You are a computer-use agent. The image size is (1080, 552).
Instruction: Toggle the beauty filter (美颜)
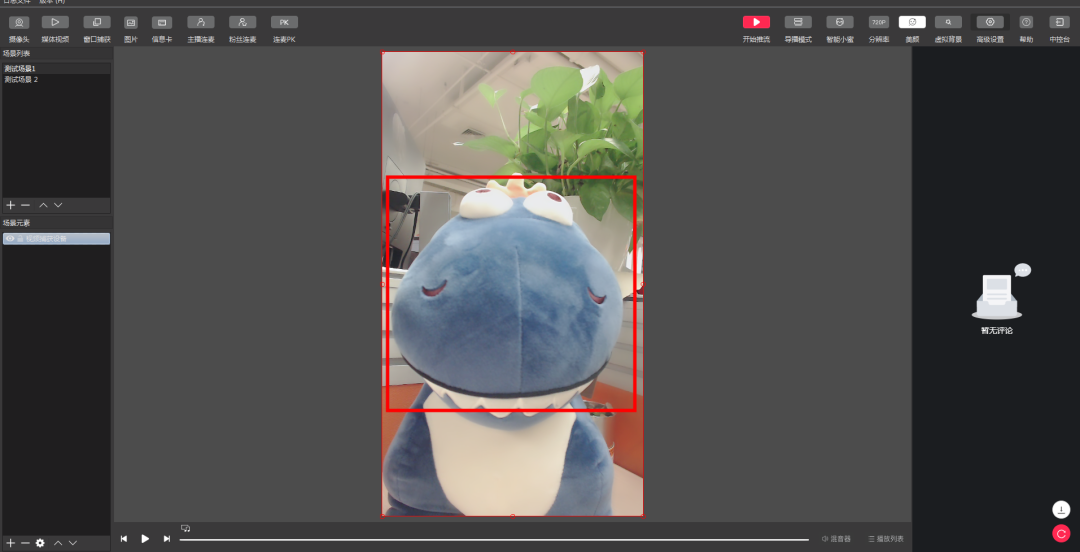(912, 29)
